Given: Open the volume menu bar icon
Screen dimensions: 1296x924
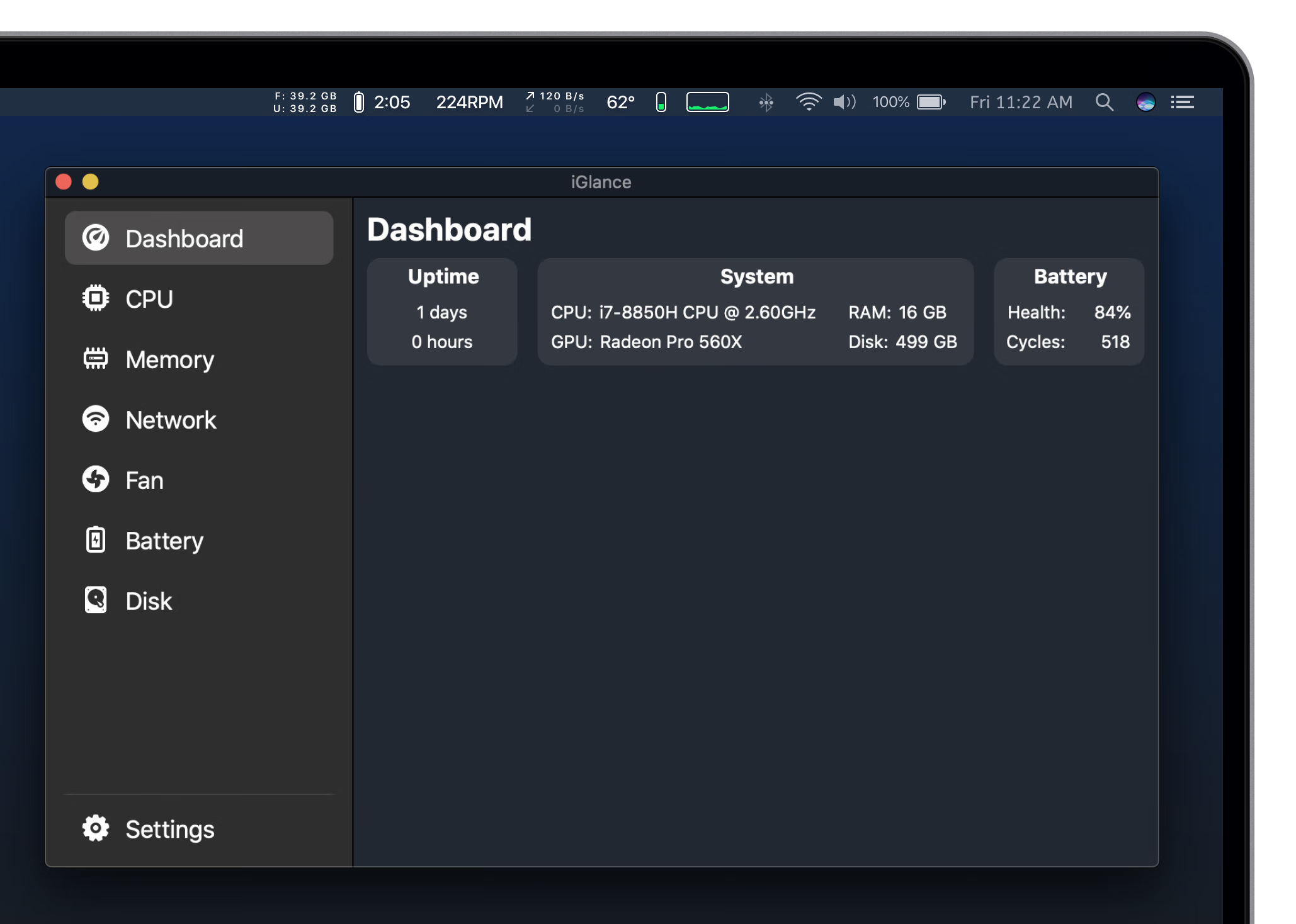Looking at the screenshot, I should pos(845,102).
